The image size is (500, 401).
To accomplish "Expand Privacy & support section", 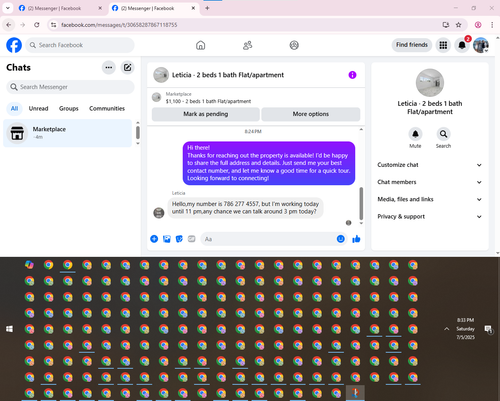I will coord(430,217).
